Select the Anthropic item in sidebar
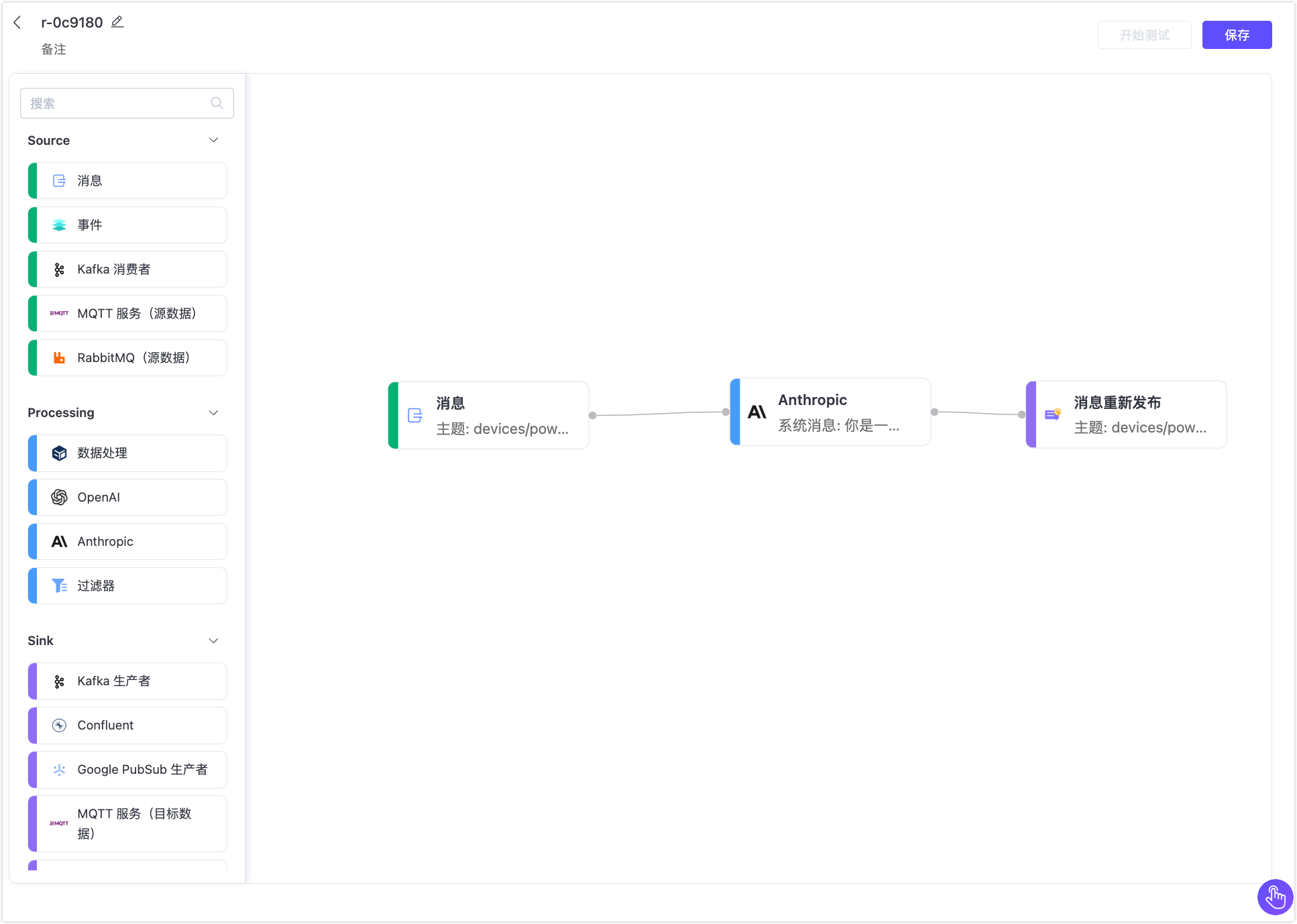This screenshot has width=1297, height=924. (x=127, y=542)
